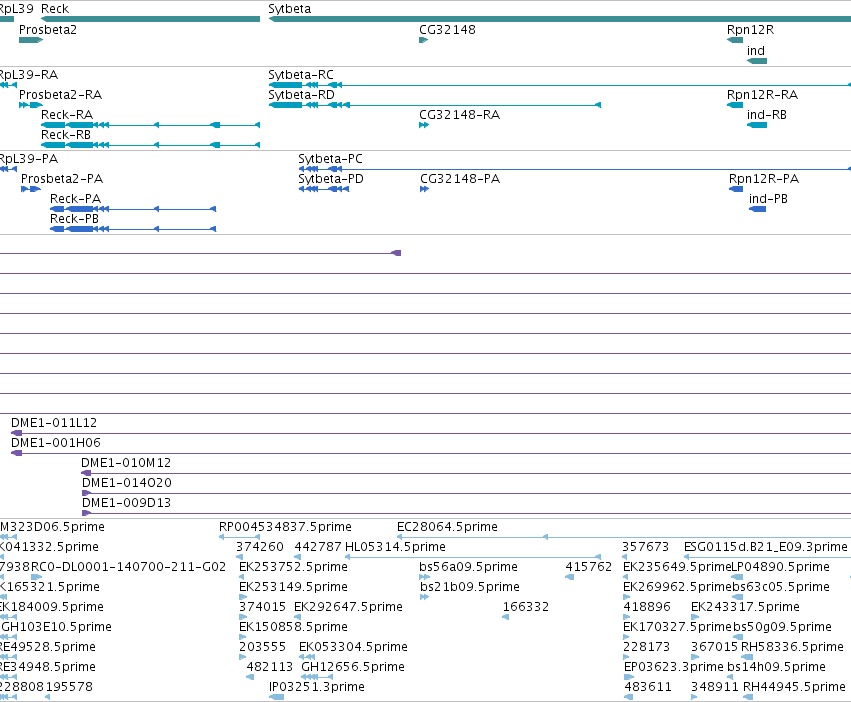Click the RH58336.5prime EST label
Screen dimensions: 851x702
792,647
